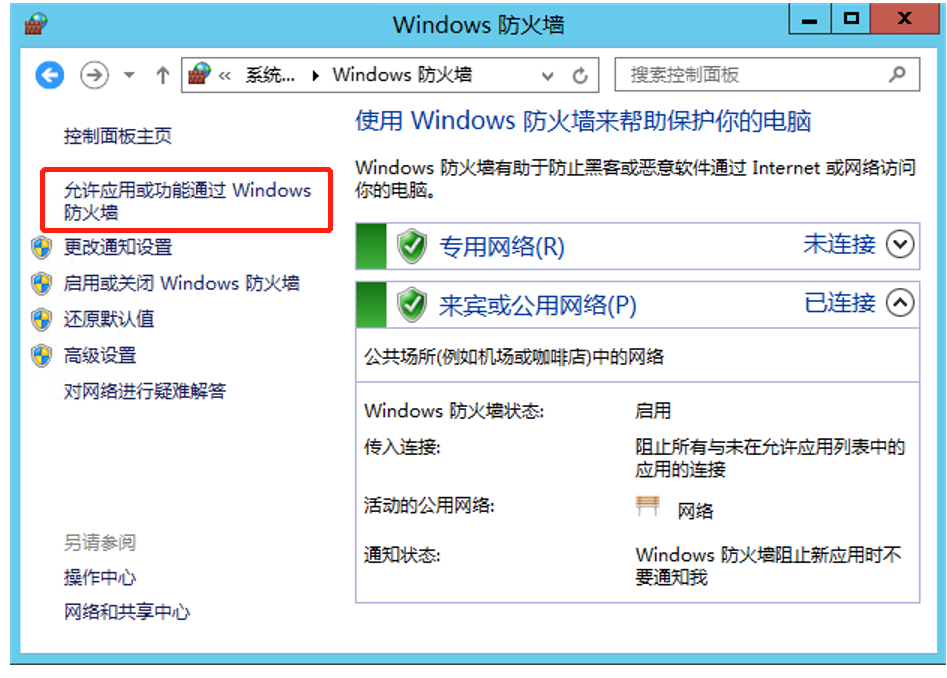
Task: Click shield icon beside 更改通知设置
Action: coord(42,247)
